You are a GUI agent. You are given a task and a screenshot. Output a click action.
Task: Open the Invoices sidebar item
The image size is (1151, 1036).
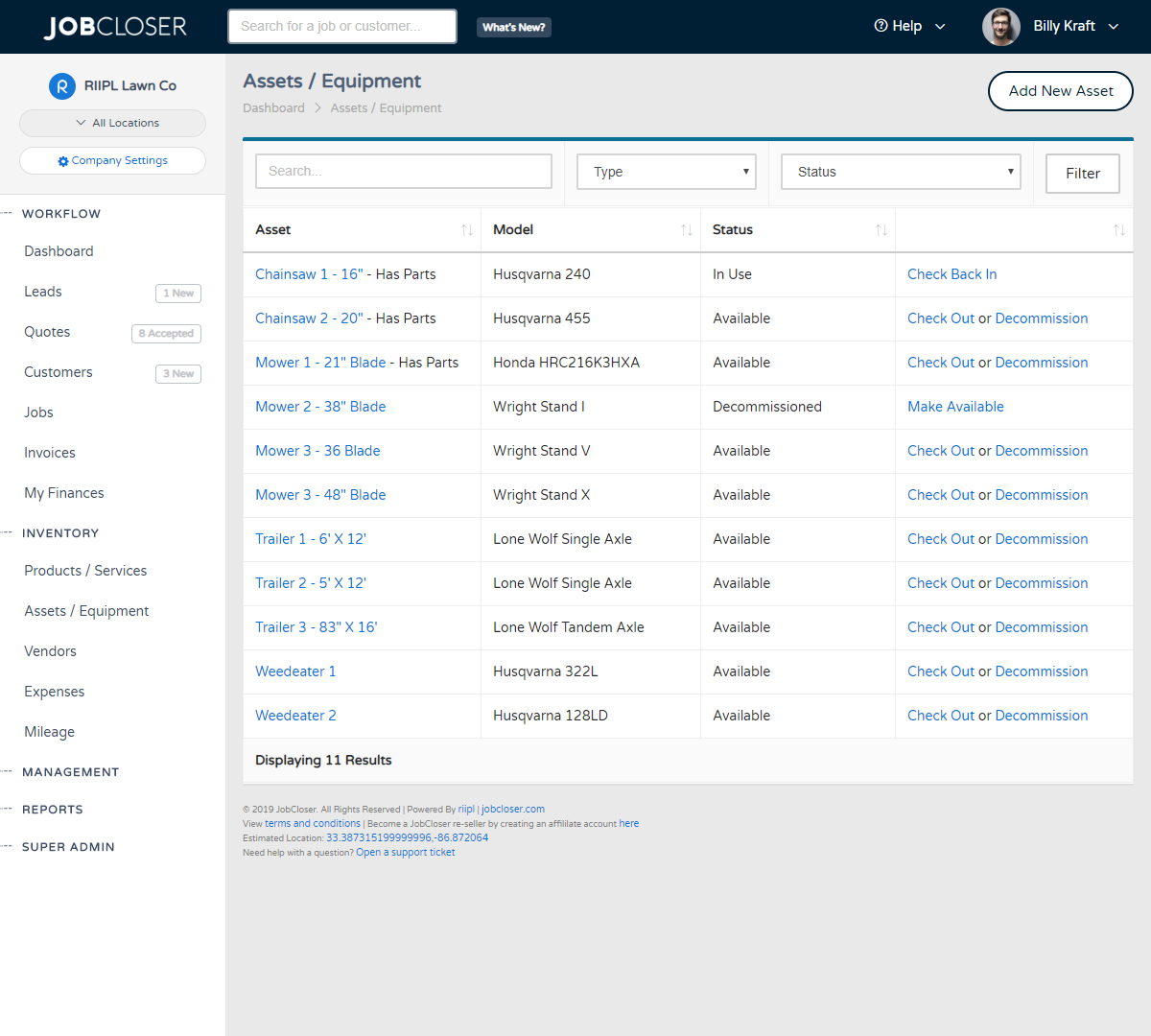click(50, 453)
